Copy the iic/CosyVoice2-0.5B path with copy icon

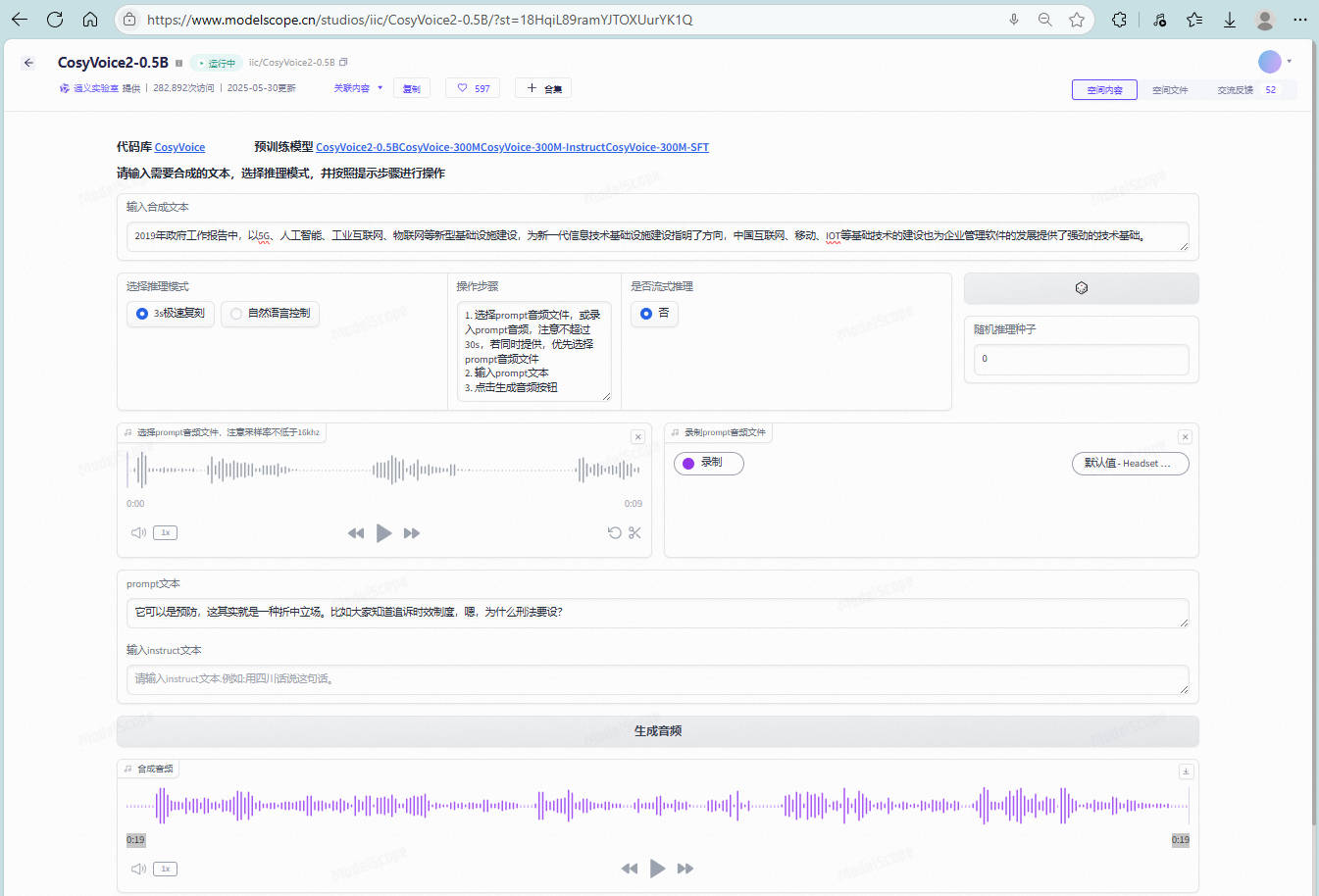[343, 63]
